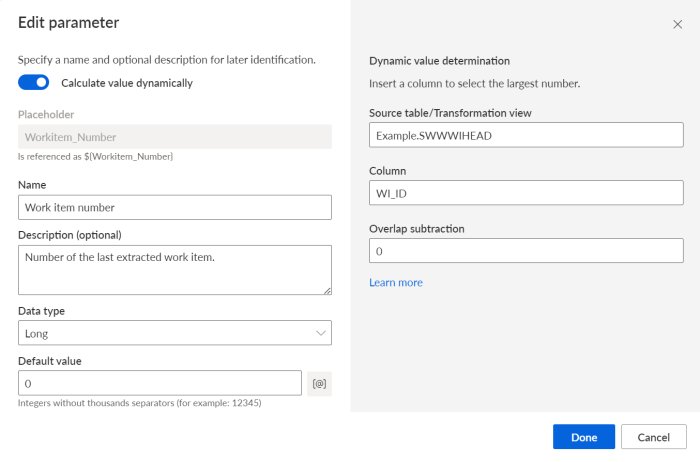The image size is (700, 462).
Task: Select the Default value input field
Action: (160, 383)
